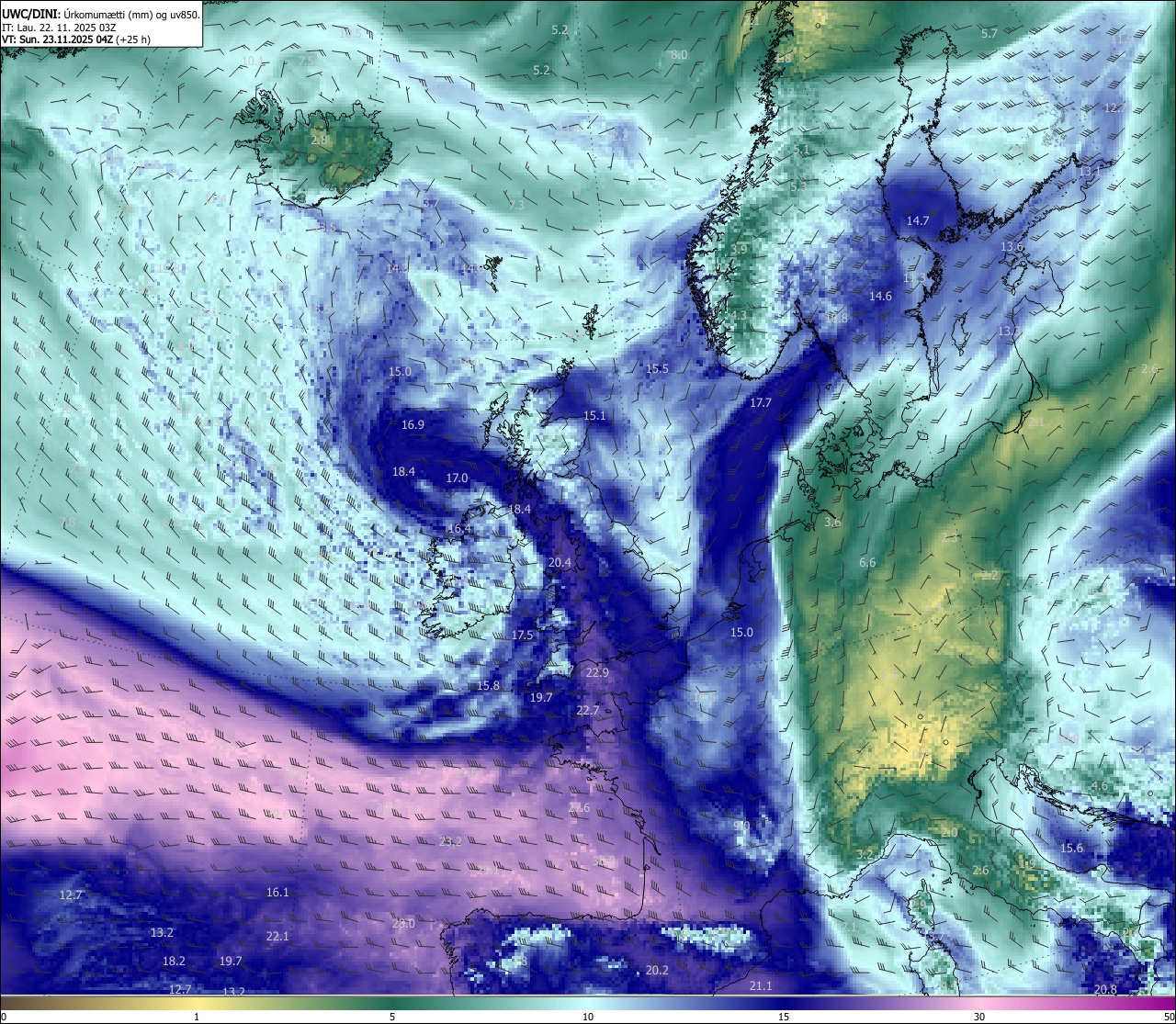
Task: Click the 14.7 value over the Baltic
Action: point(918,220)
